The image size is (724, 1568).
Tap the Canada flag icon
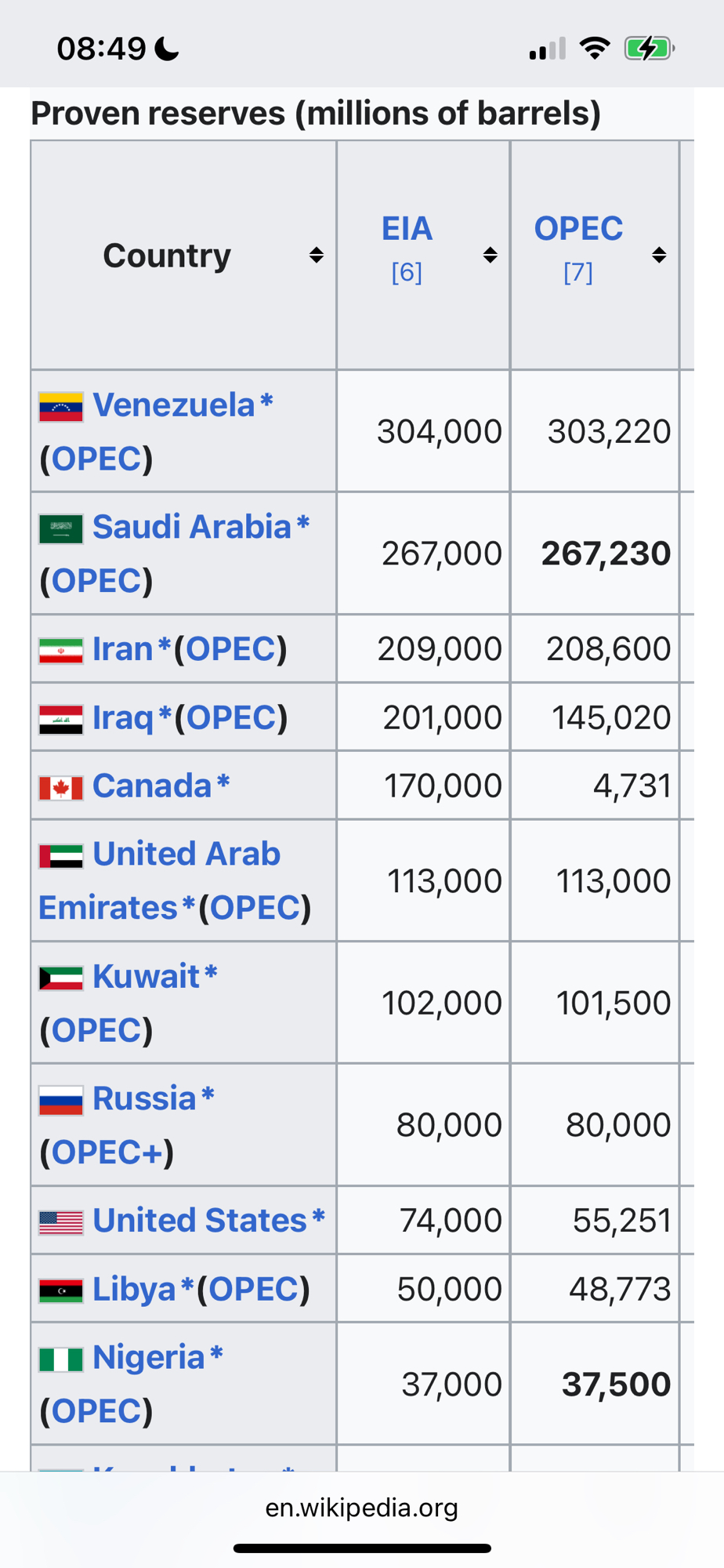click(61, 787)
